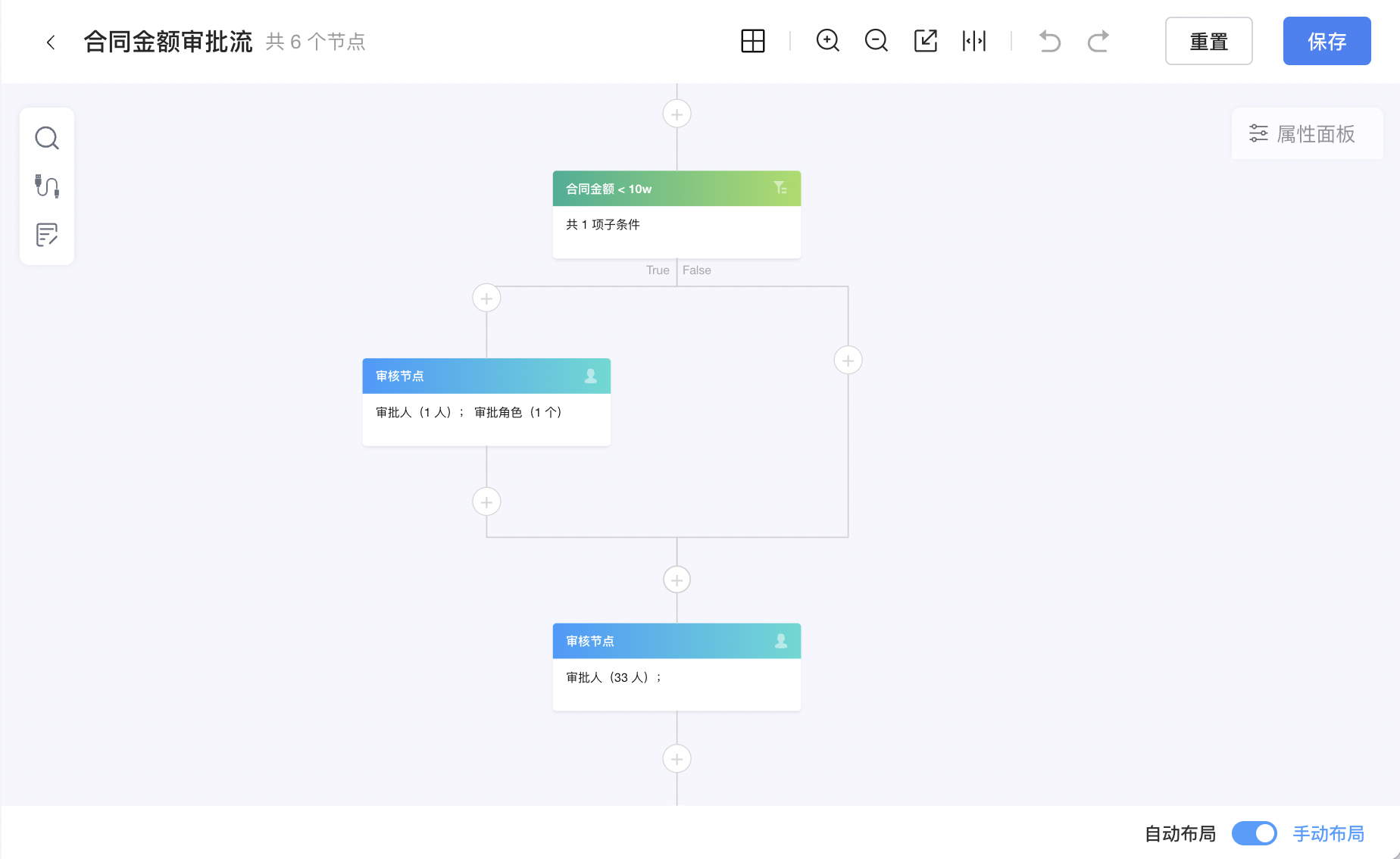Open the notes edit tool in sidebar
This screenshot has width=1400, height=859.
[x=47, y=235]
